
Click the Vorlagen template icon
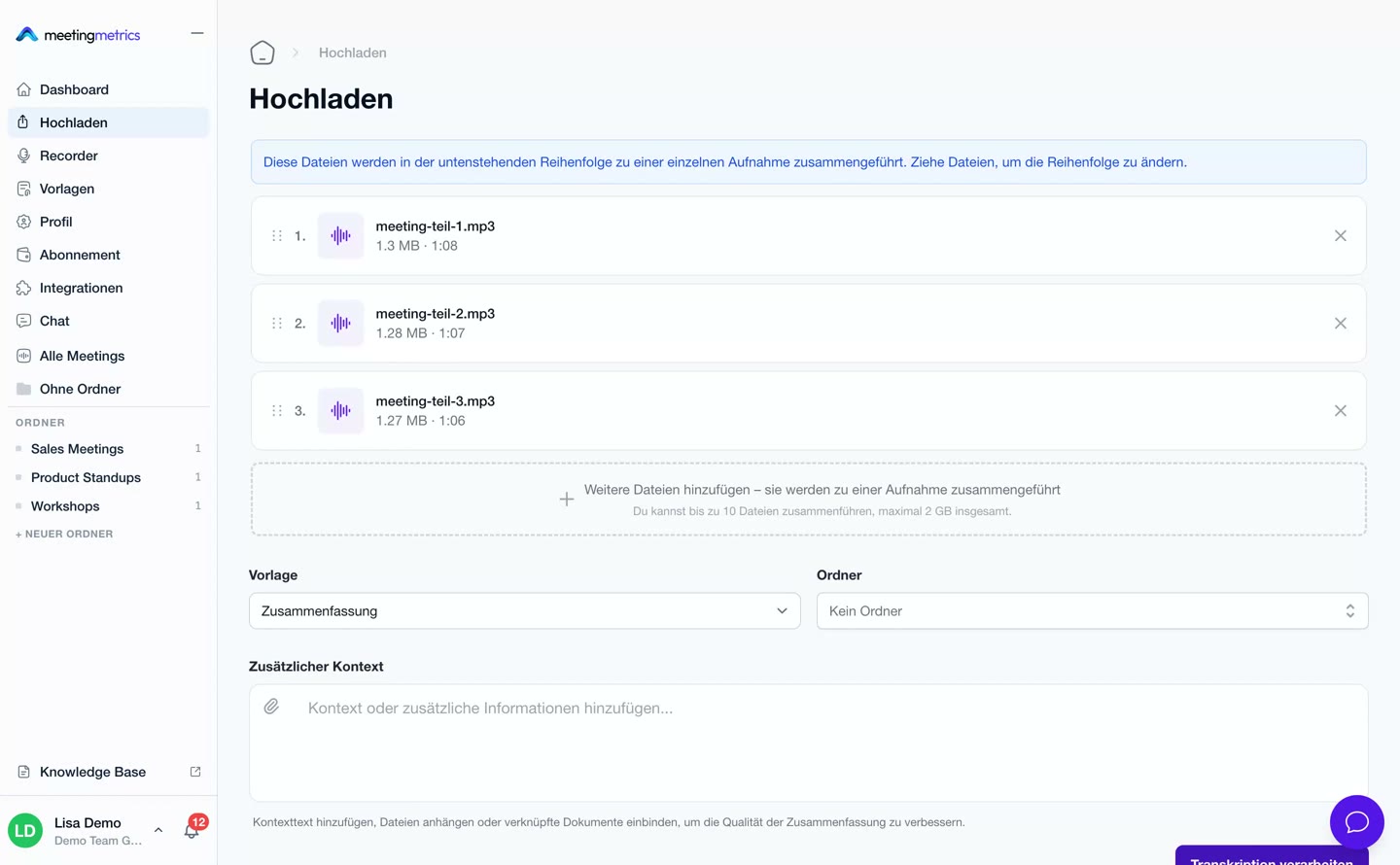tap(24, 189)
